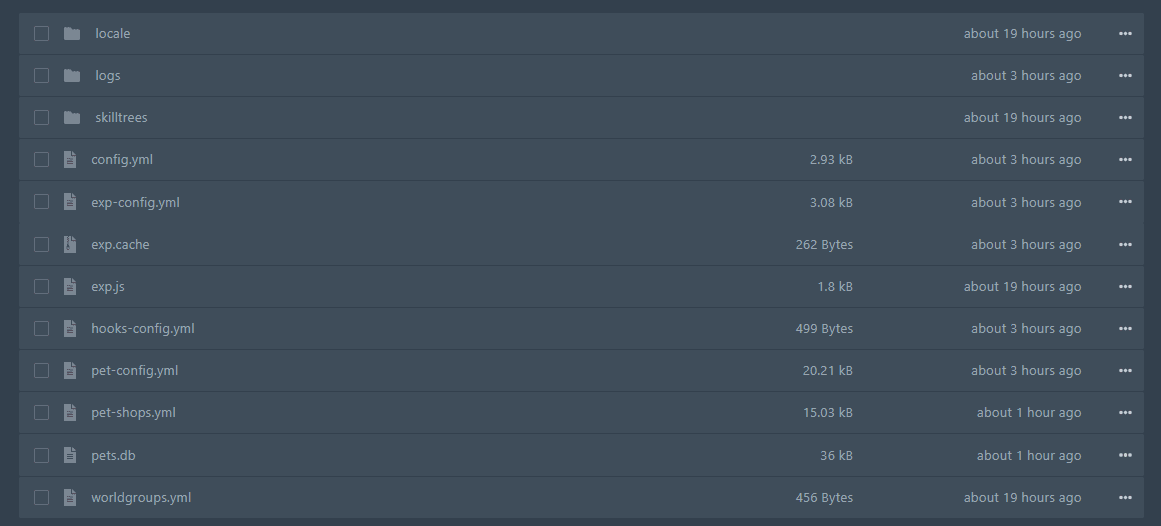1161x526 pixels.
Task: Click the file icon beside exp.js
Action: click(x=70, y=286)
